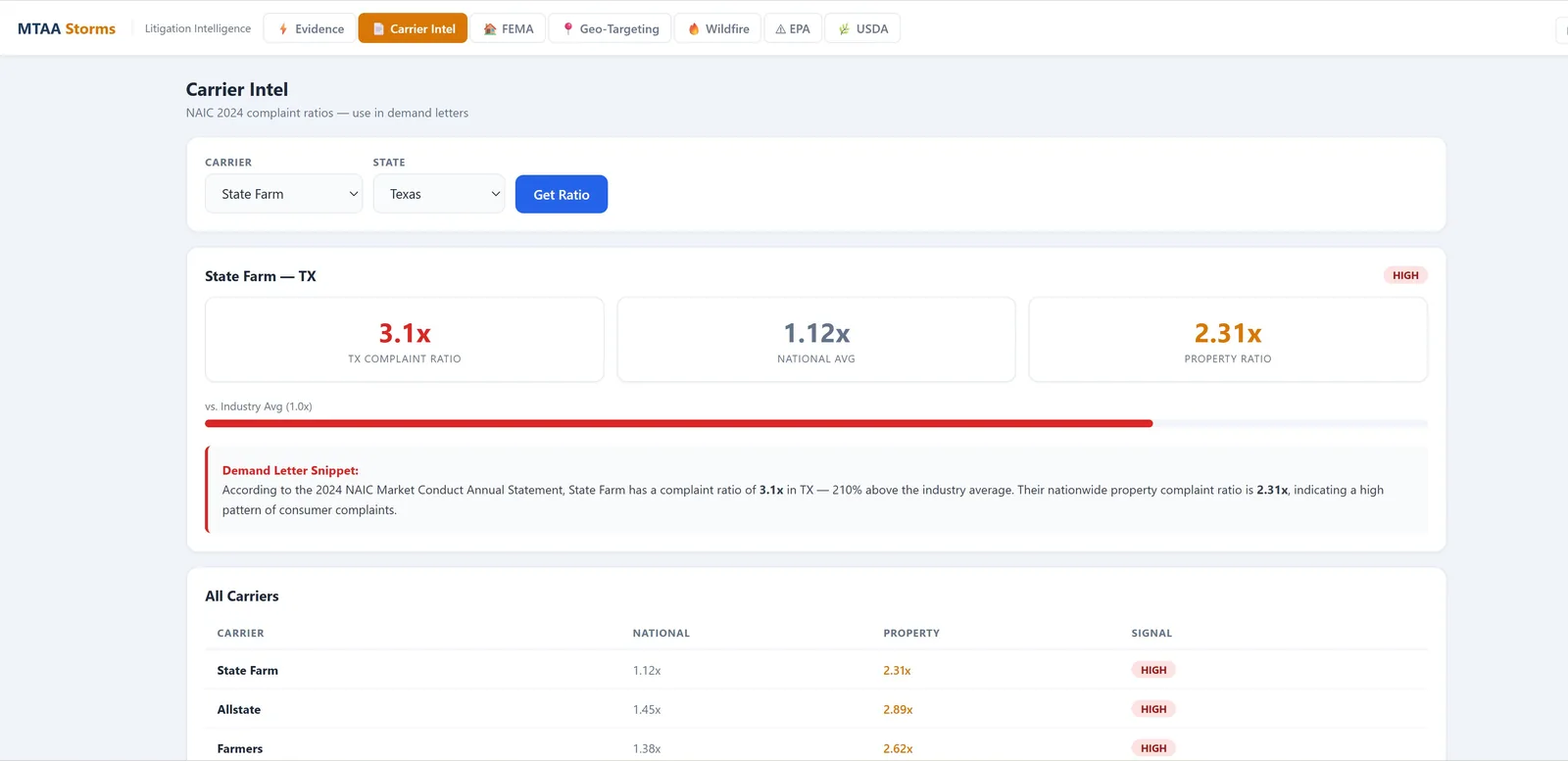Click the Get Ratio button

pyautogui.click(x=562, y=194)
